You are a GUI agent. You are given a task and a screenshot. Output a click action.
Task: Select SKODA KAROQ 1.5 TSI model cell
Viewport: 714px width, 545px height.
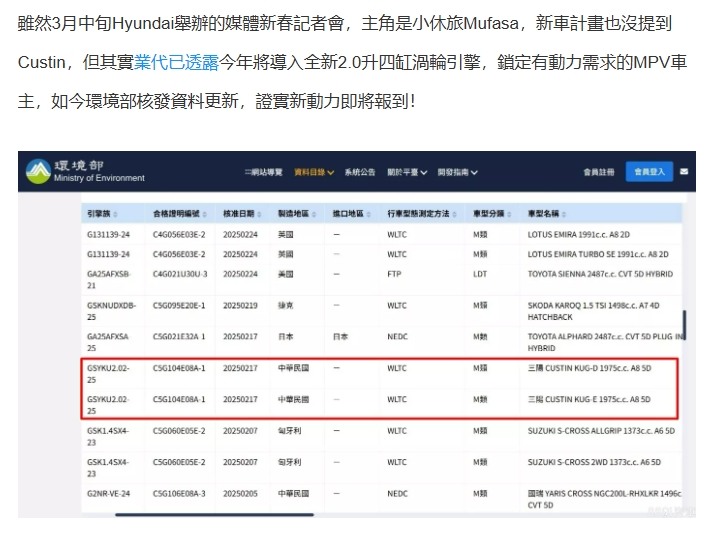[x=593, y=311]
